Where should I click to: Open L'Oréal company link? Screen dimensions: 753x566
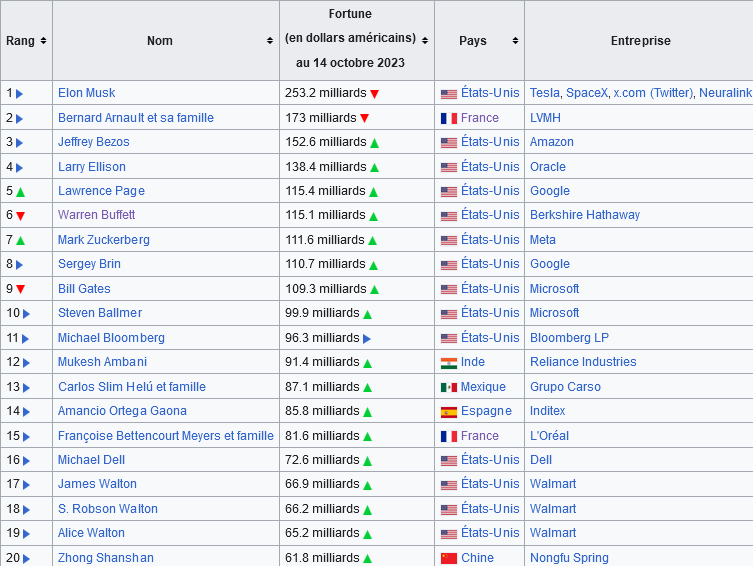(x=549, y=436)
